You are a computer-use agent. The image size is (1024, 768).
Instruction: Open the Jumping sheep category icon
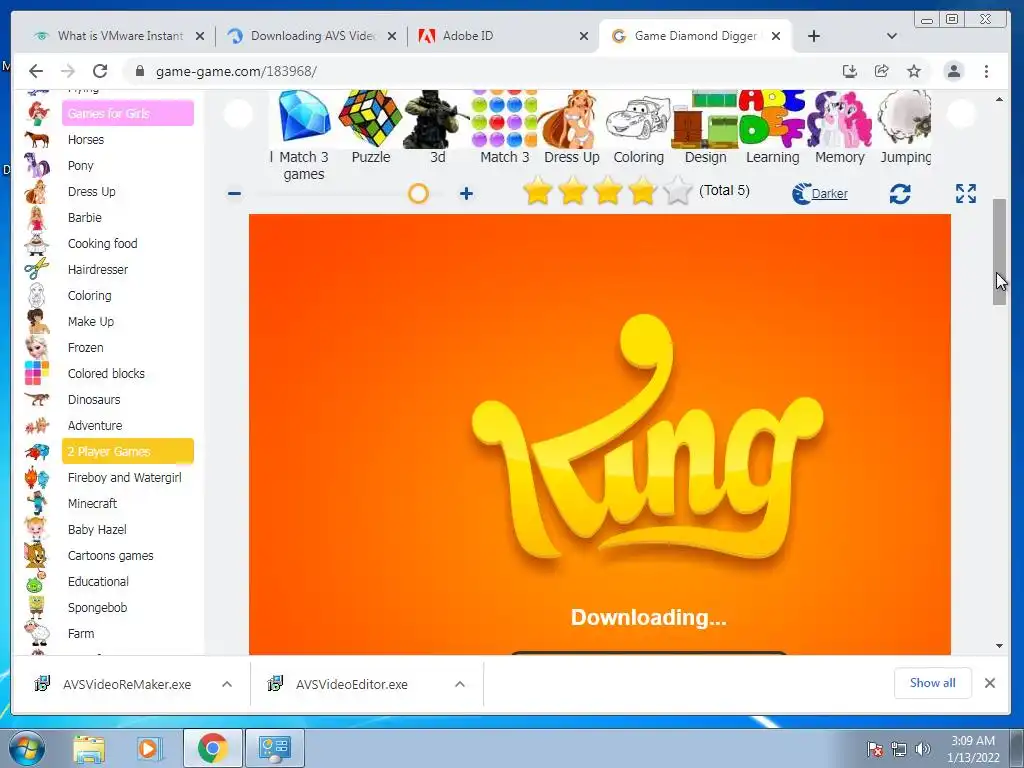tap(904, 119)
